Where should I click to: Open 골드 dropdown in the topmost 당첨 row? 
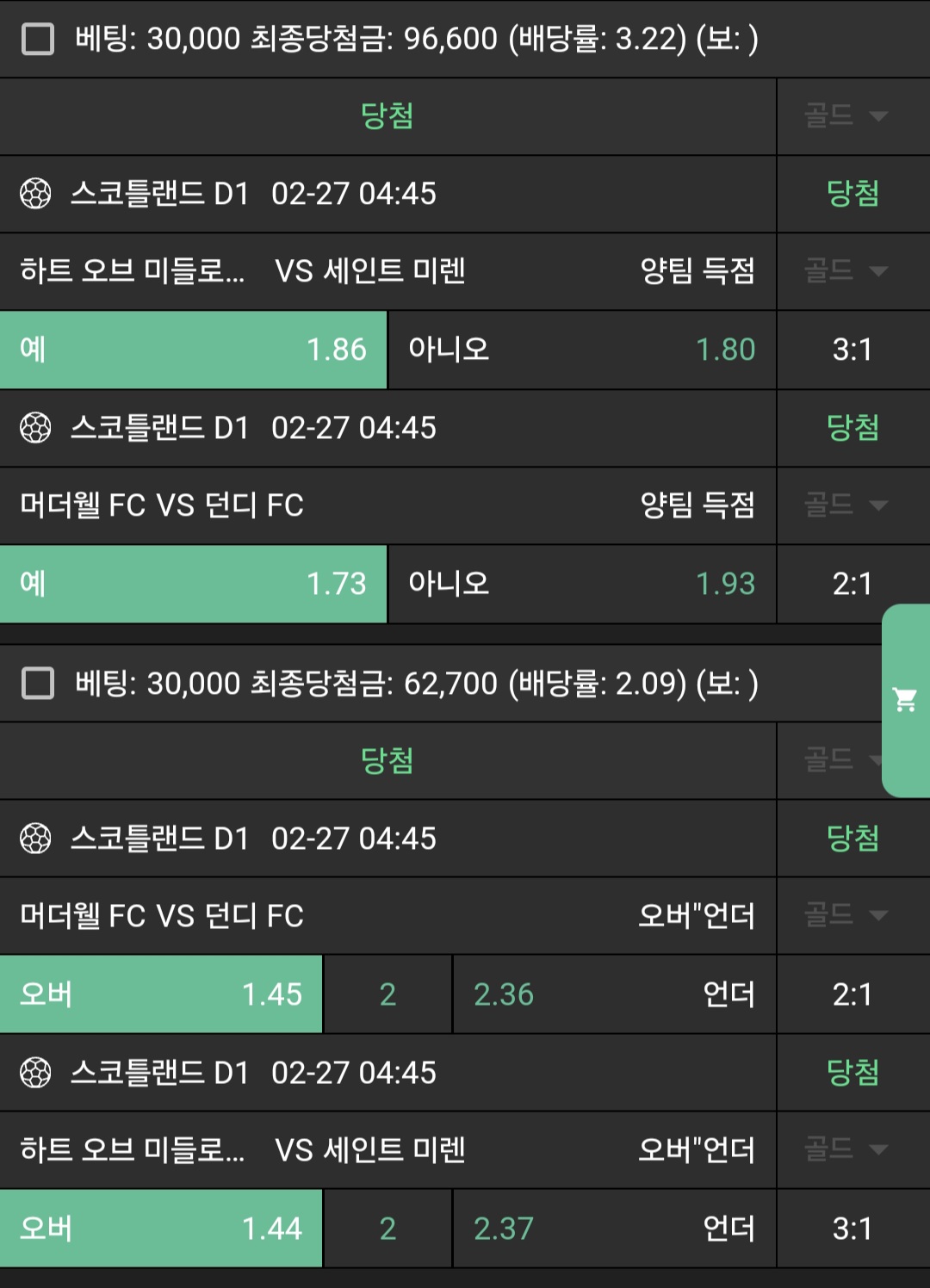846,116
